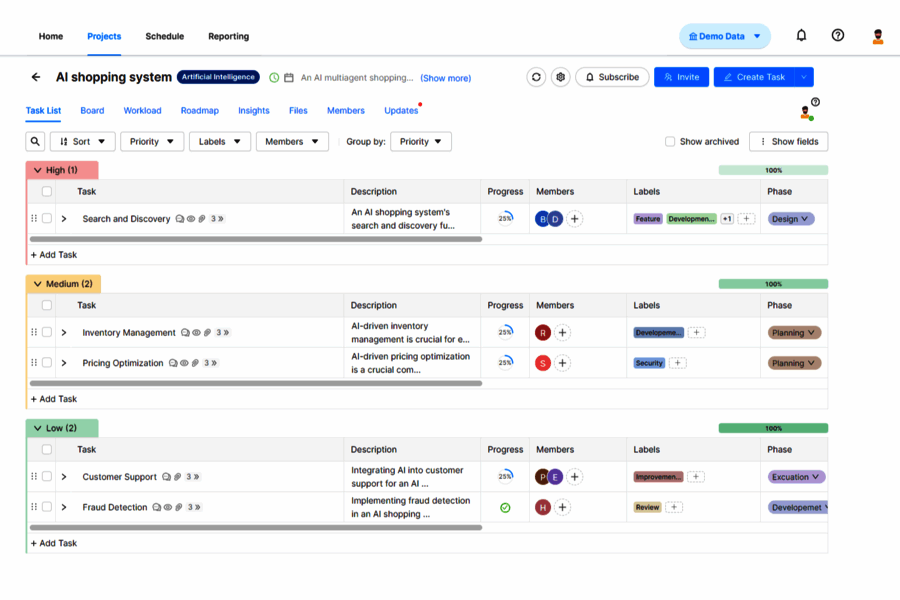Open project settings gear icon
Viewport: 900px width, 600px height.
click(561, 77)
